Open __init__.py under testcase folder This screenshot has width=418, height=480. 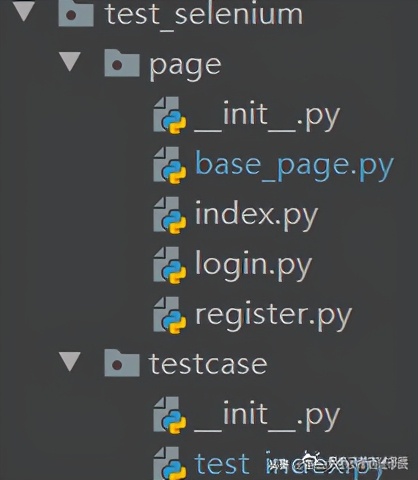267,417
